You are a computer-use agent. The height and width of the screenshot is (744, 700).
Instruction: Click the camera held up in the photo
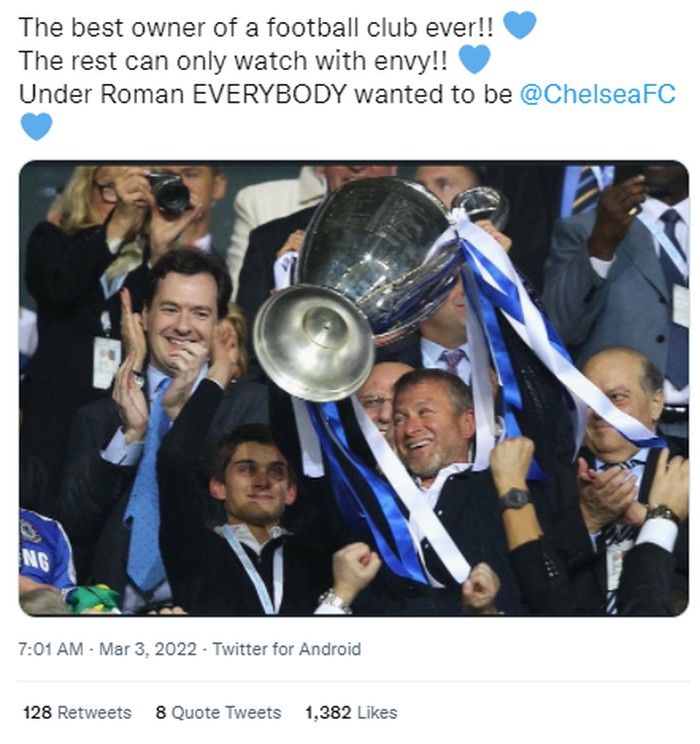pyautogui.click(x=171, y=191)
